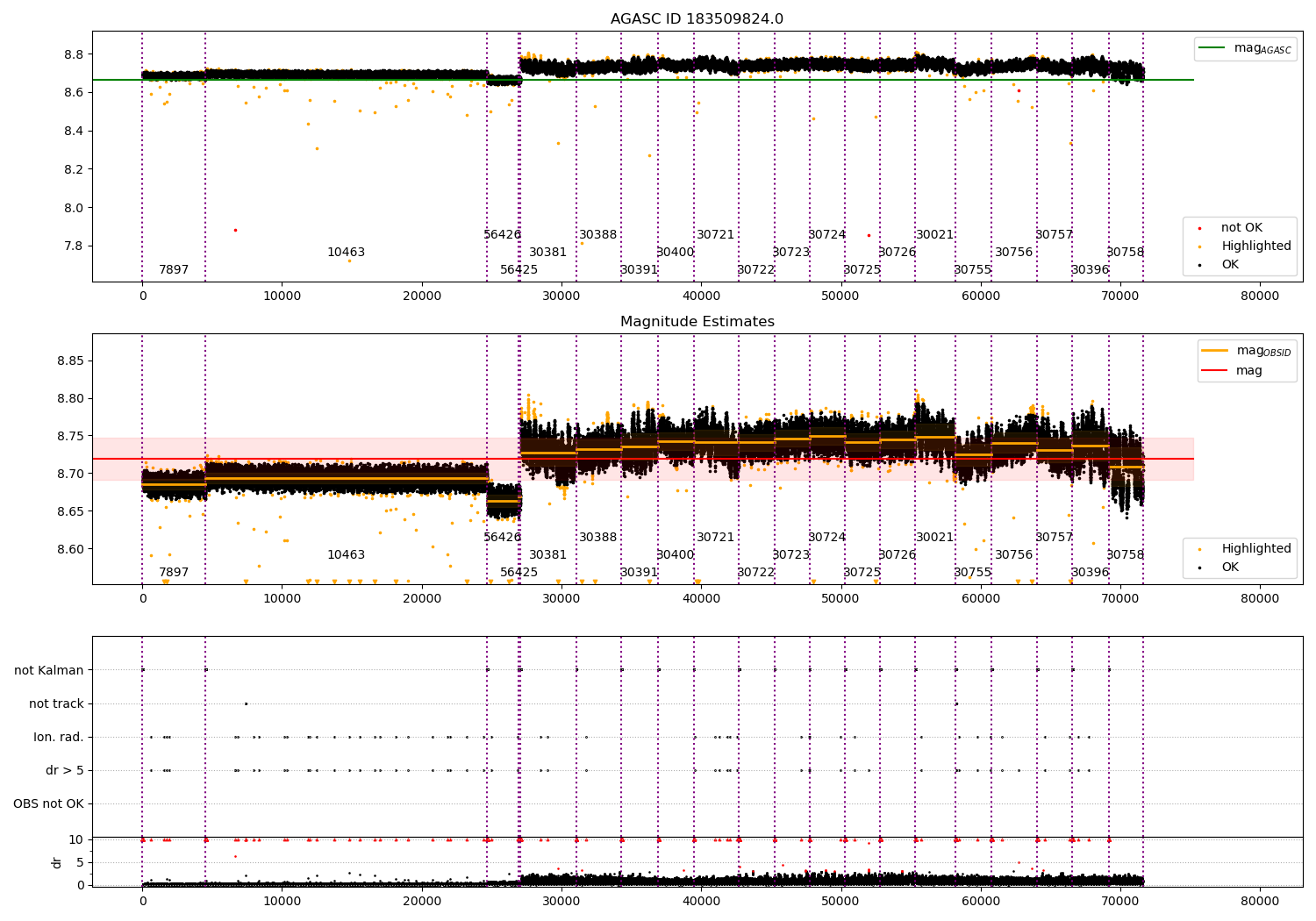Click the y-axis tick label 8.75
Viewport: 1316px width, 921px height.
click(x=71, y=436)
